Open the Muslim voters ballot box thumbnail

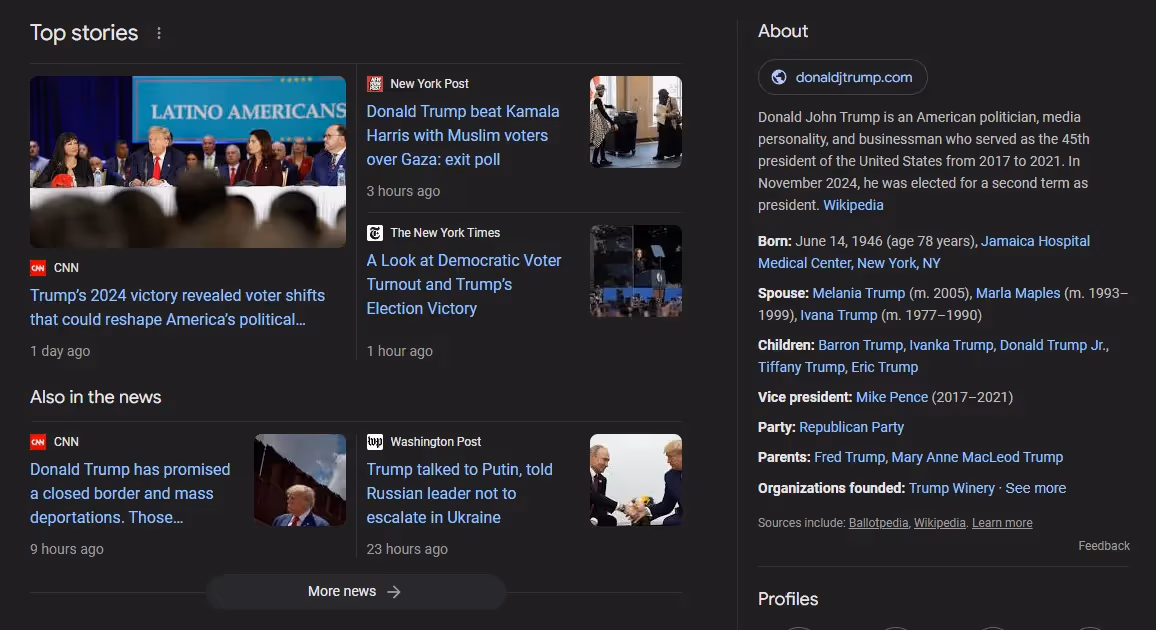click(636, 122)
